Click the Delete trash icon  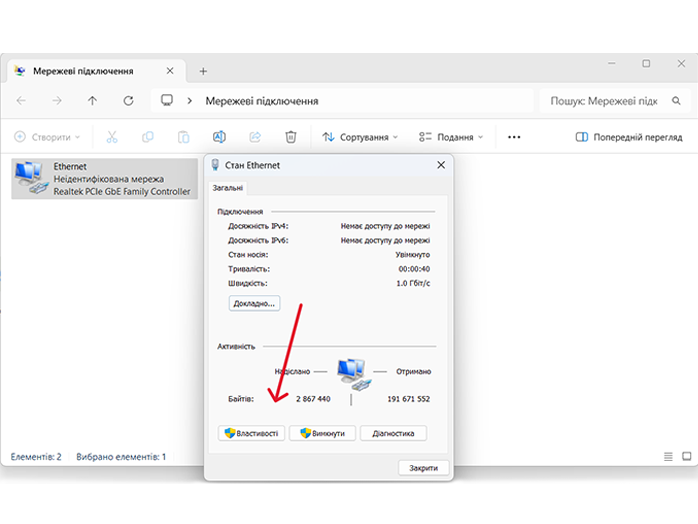[x=291, y=137]
